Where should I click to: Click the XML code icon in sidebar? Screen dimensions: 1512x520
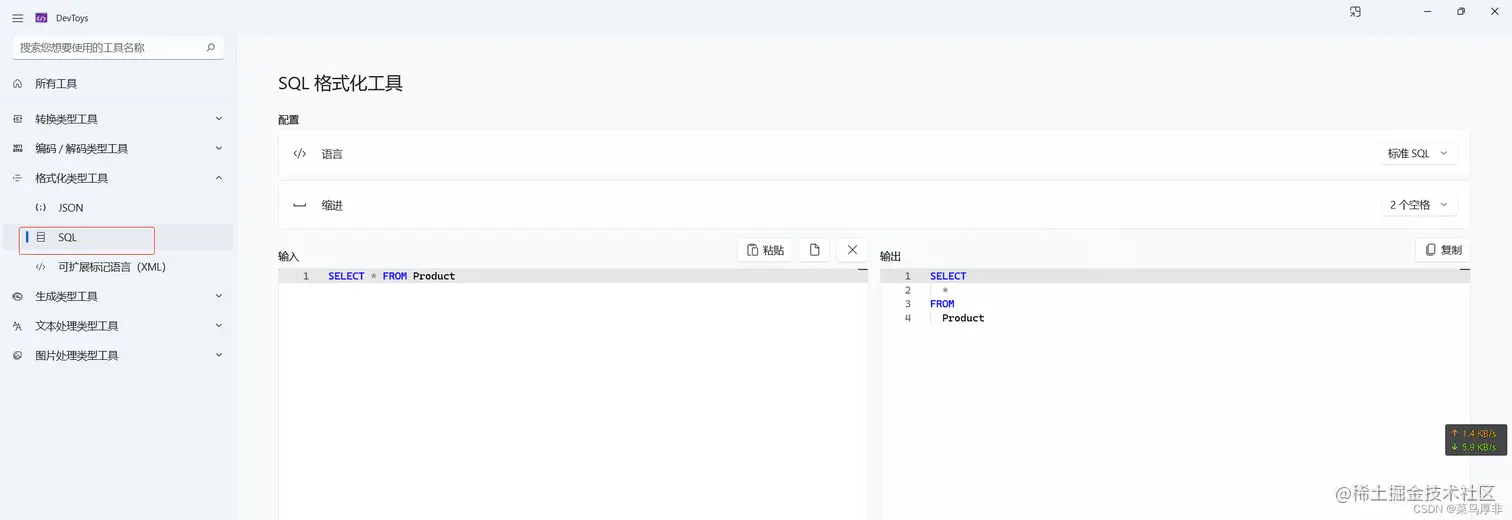coord(41,267)
